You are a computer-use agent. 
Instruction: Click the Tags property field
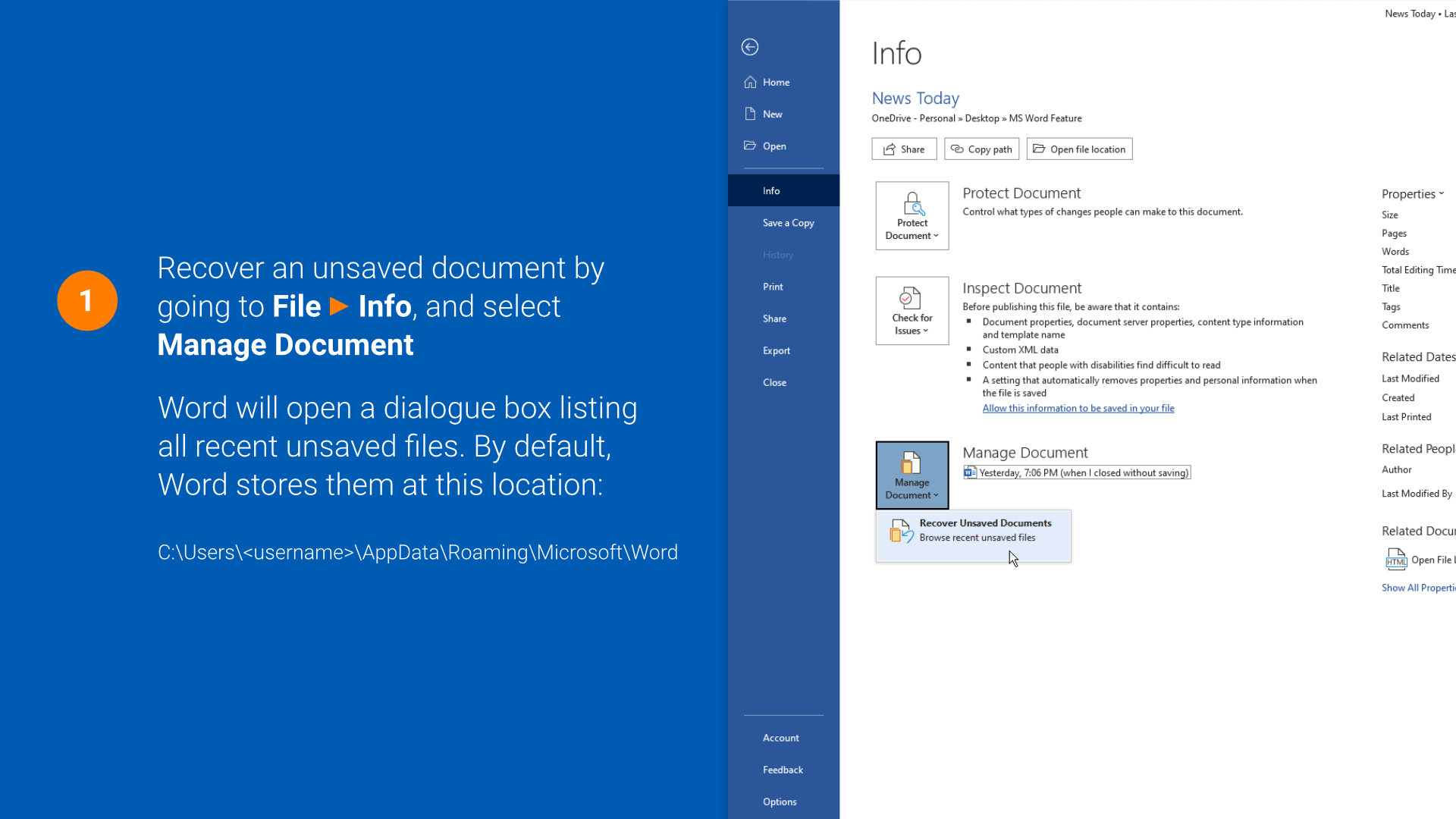click(x=1391, y=306)
